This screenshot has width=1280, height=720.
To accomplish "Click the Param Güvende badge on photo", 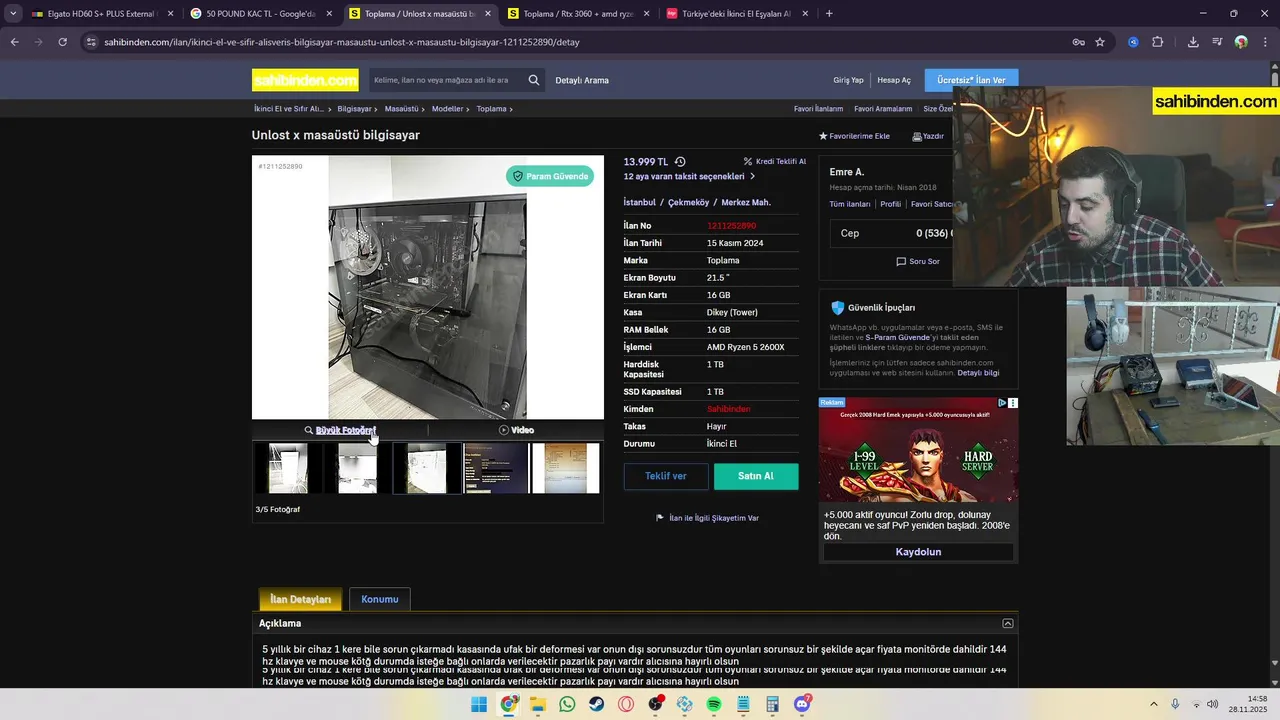I will 550,176.
